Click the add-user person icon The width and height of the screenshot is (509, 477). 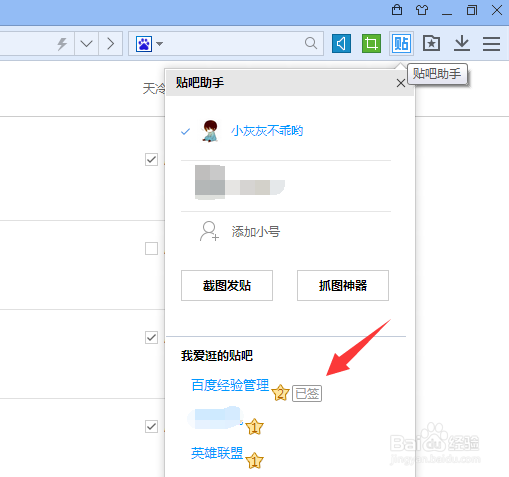(x=209, y=231)
